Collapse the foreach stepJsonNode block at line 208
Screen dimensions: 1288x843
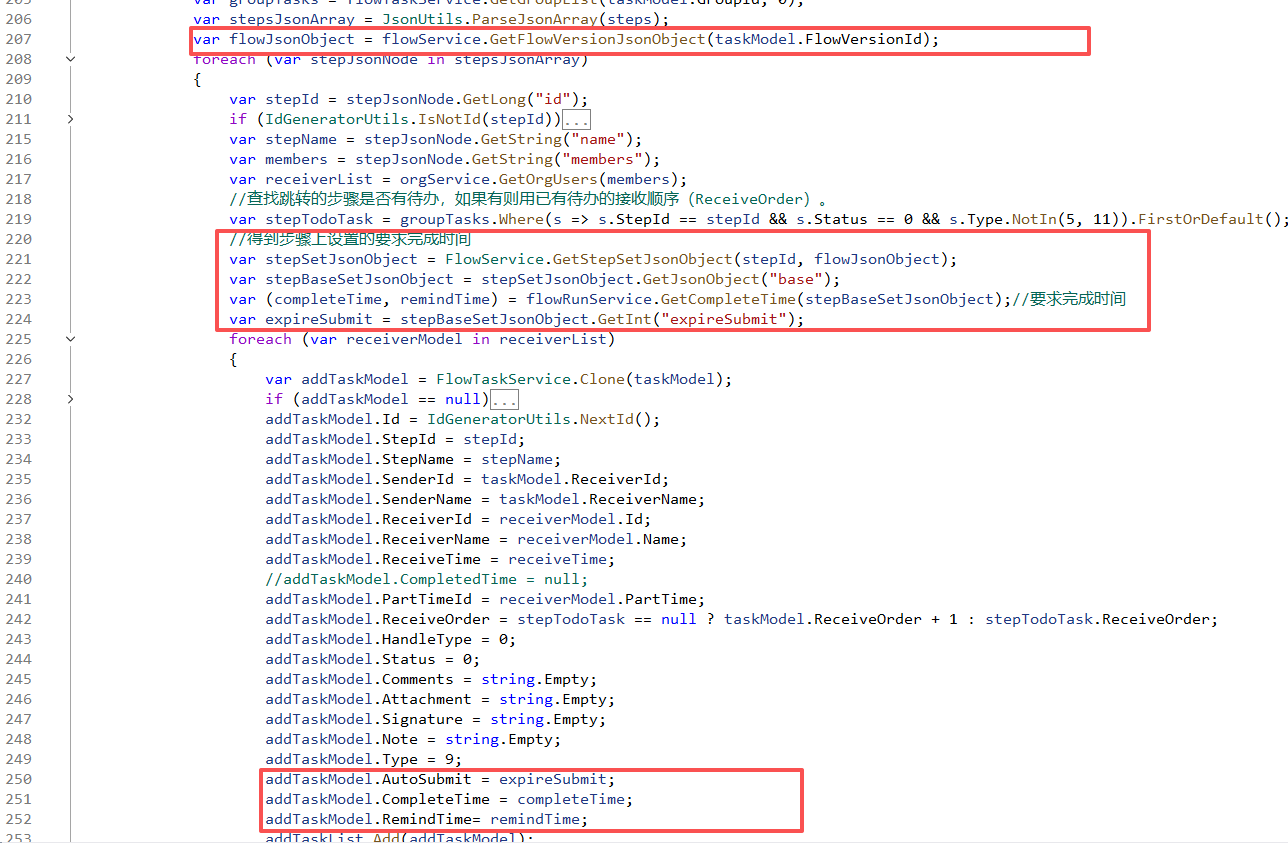coord(70,59)
